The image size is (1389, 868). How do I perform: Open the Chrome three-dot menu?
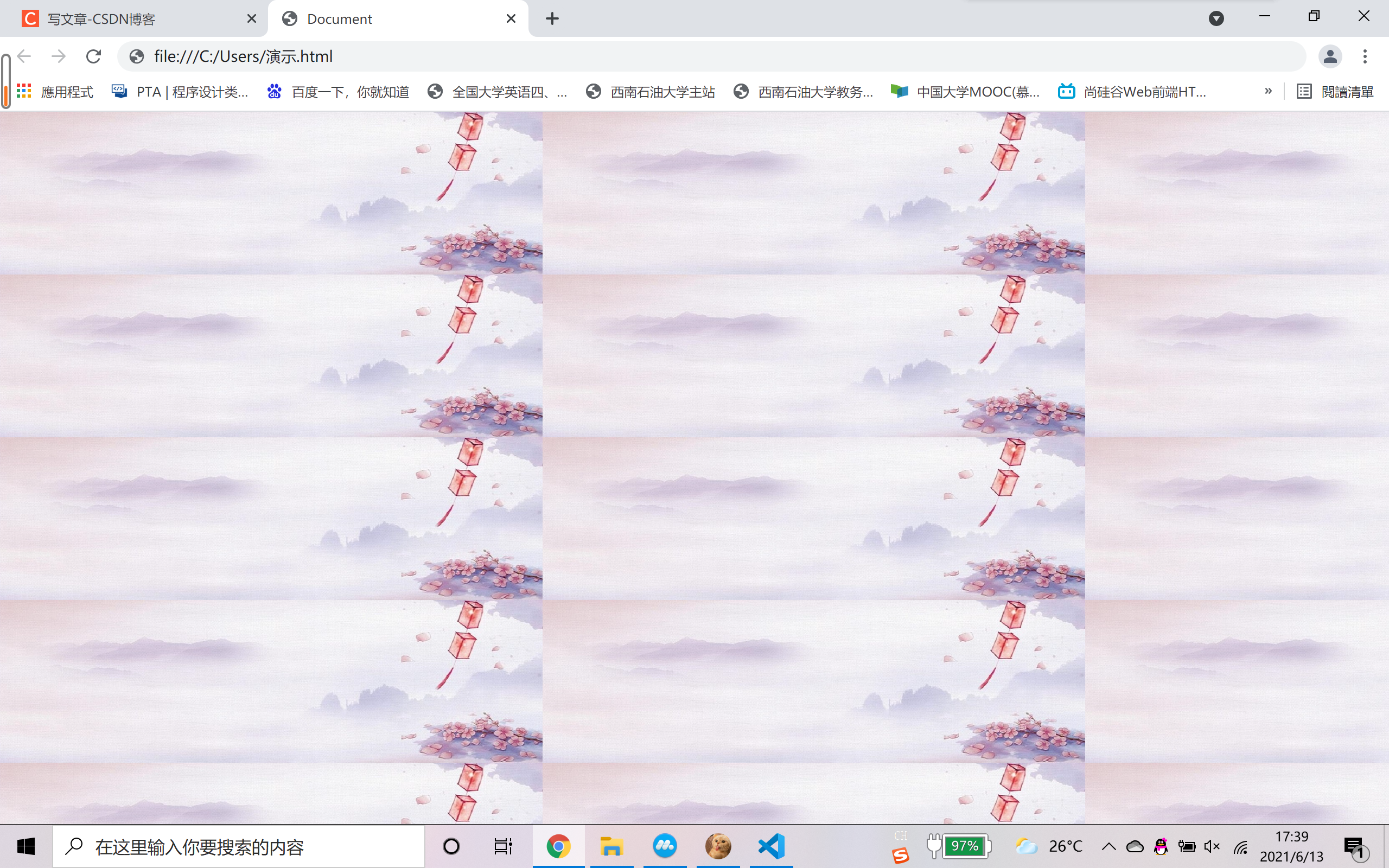tap(1366, 56)
